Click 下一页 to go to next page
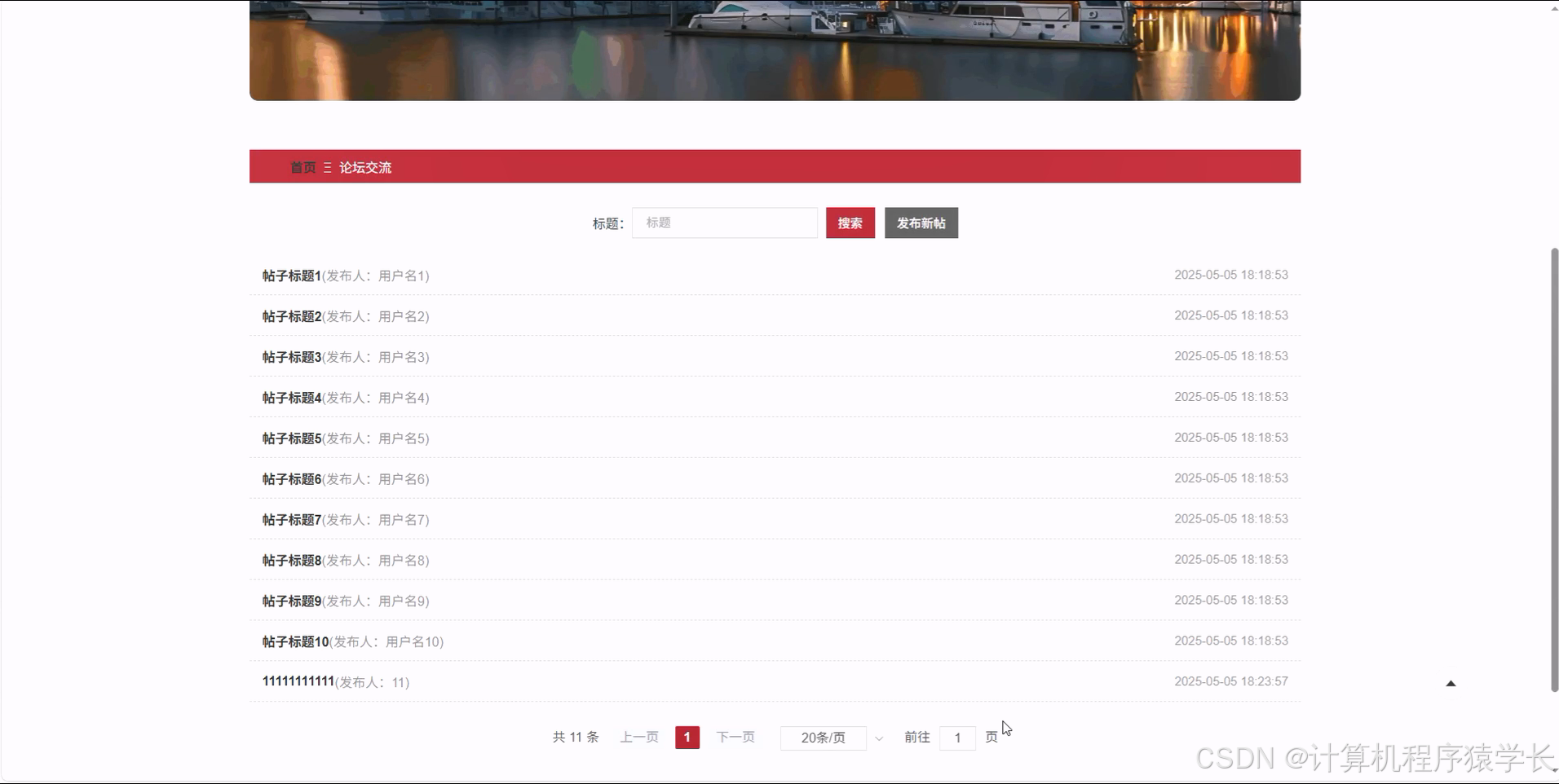 pyautogui.click(x=735, y=737)
